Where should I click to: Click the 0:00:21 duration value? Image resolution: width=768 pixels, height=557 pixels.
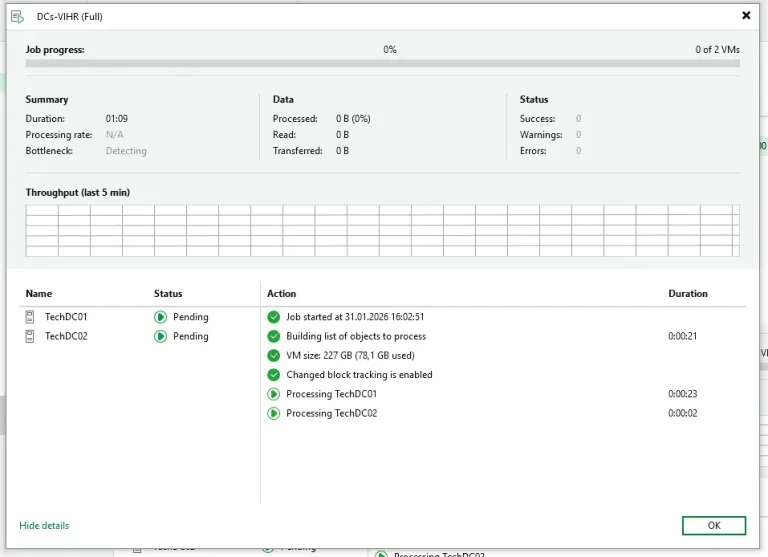click(682, 336)
